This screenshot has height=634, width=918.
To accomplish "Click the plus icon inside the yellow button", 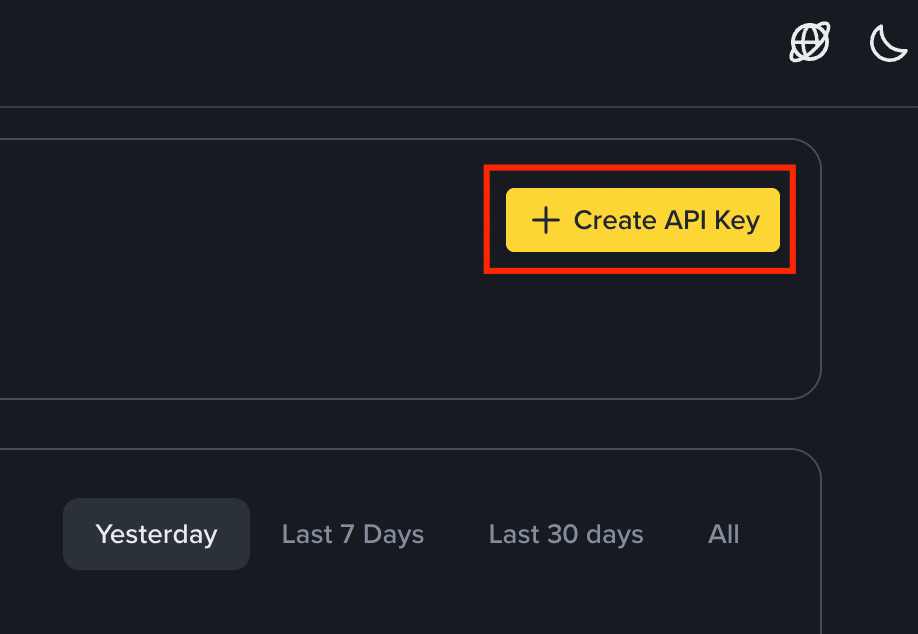I will click(546, 220).
